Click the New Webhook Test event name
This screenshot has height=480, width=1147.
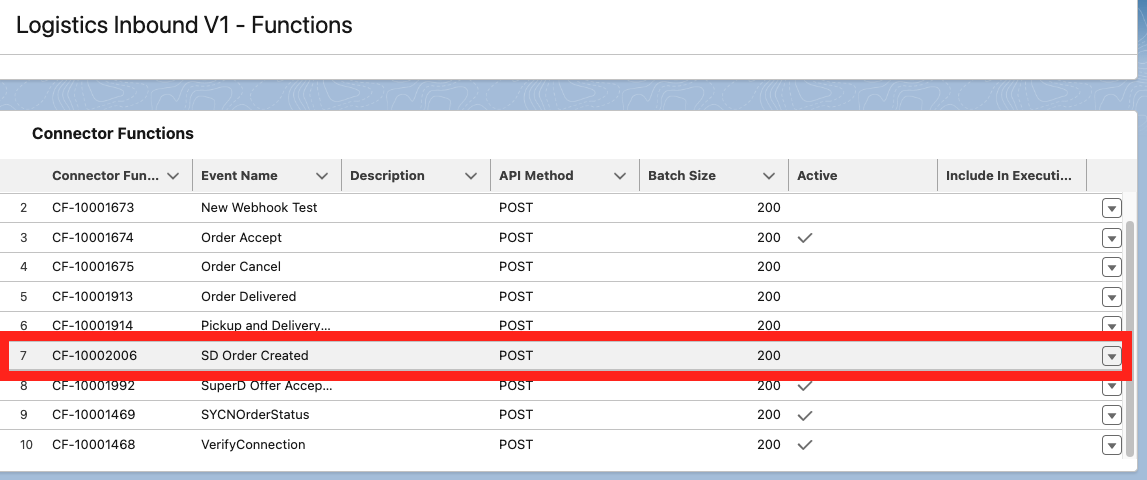pyautogui.click(x=259, y=208)
